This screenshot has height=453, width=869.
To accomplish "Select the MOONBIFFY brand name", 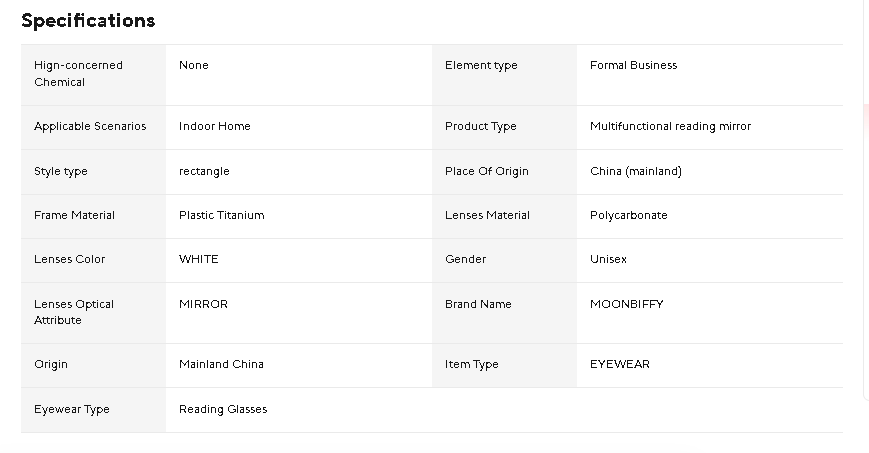I will point(626,305).
